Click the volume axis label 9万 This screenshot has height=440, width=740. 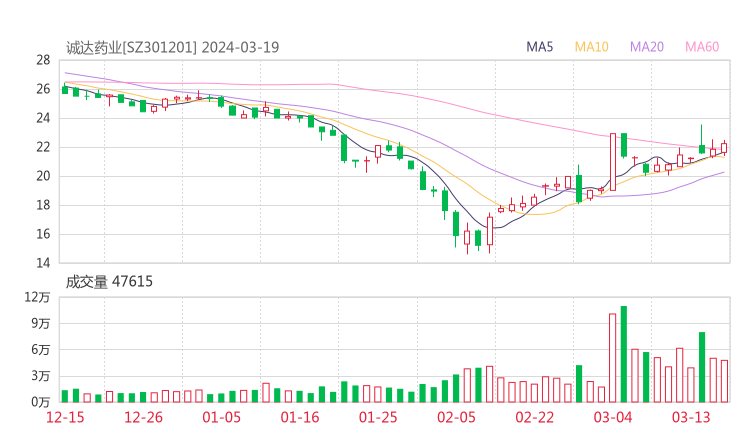coord(41,323)
